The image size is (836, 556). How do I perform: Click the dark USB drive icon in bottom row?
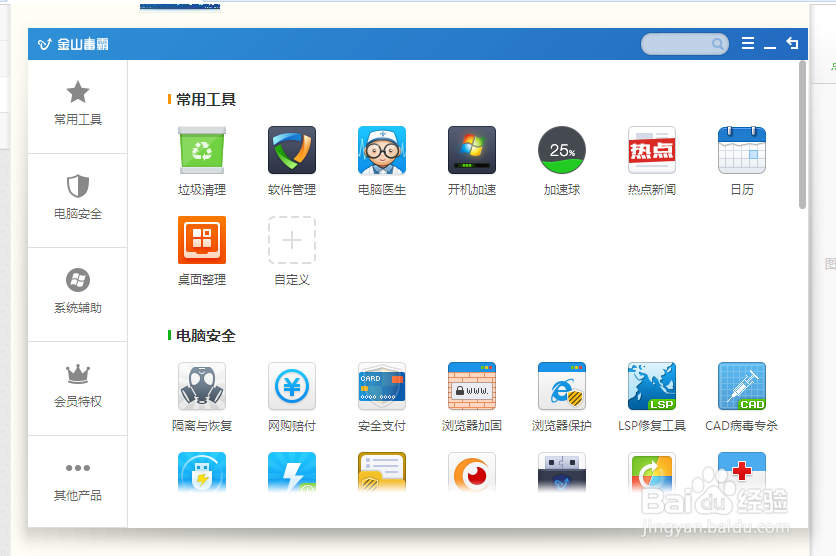click(562, 472)
